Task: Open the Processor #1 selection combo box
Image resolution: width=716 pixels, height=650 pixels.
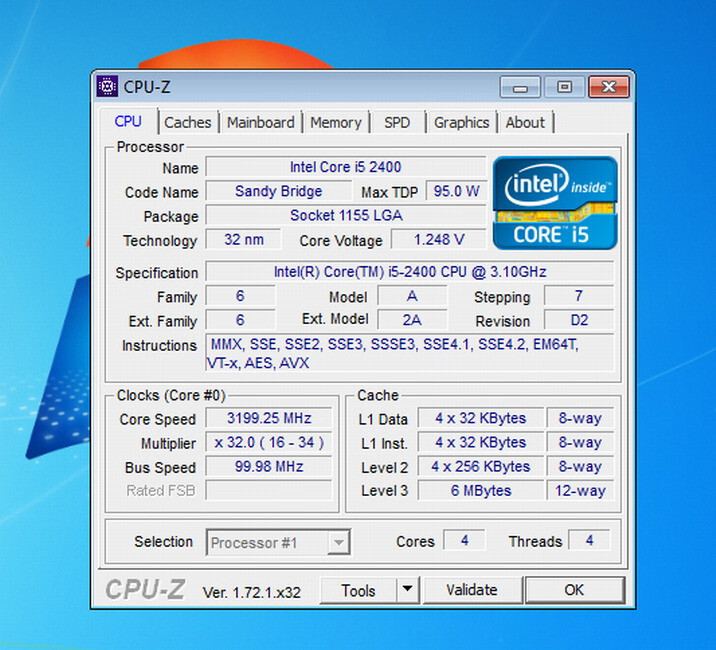Action: pyautogui.click(x=278, y=542)
